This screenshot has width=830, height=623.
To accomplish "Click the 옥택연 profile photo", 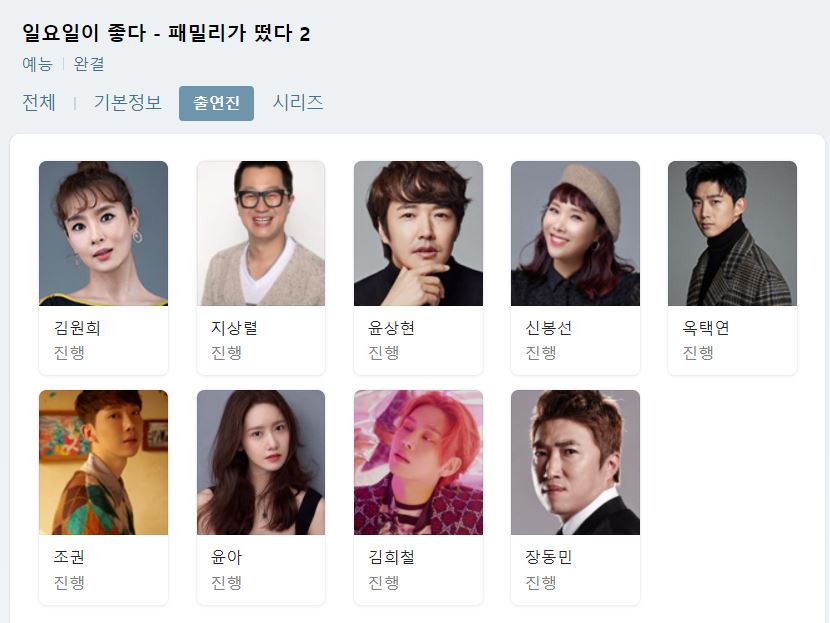I will pyautogui.click(x=732, y=233).
